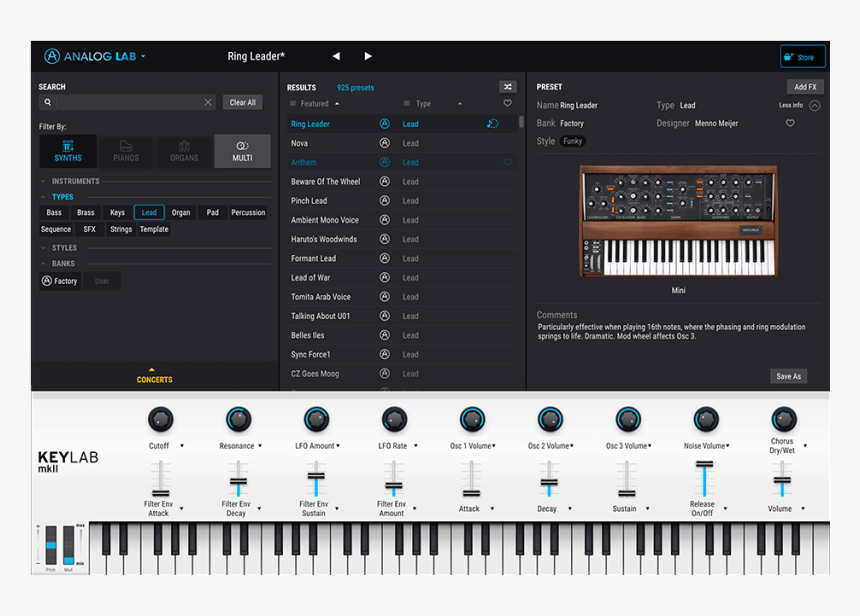Click the Funky style tag

572,141
